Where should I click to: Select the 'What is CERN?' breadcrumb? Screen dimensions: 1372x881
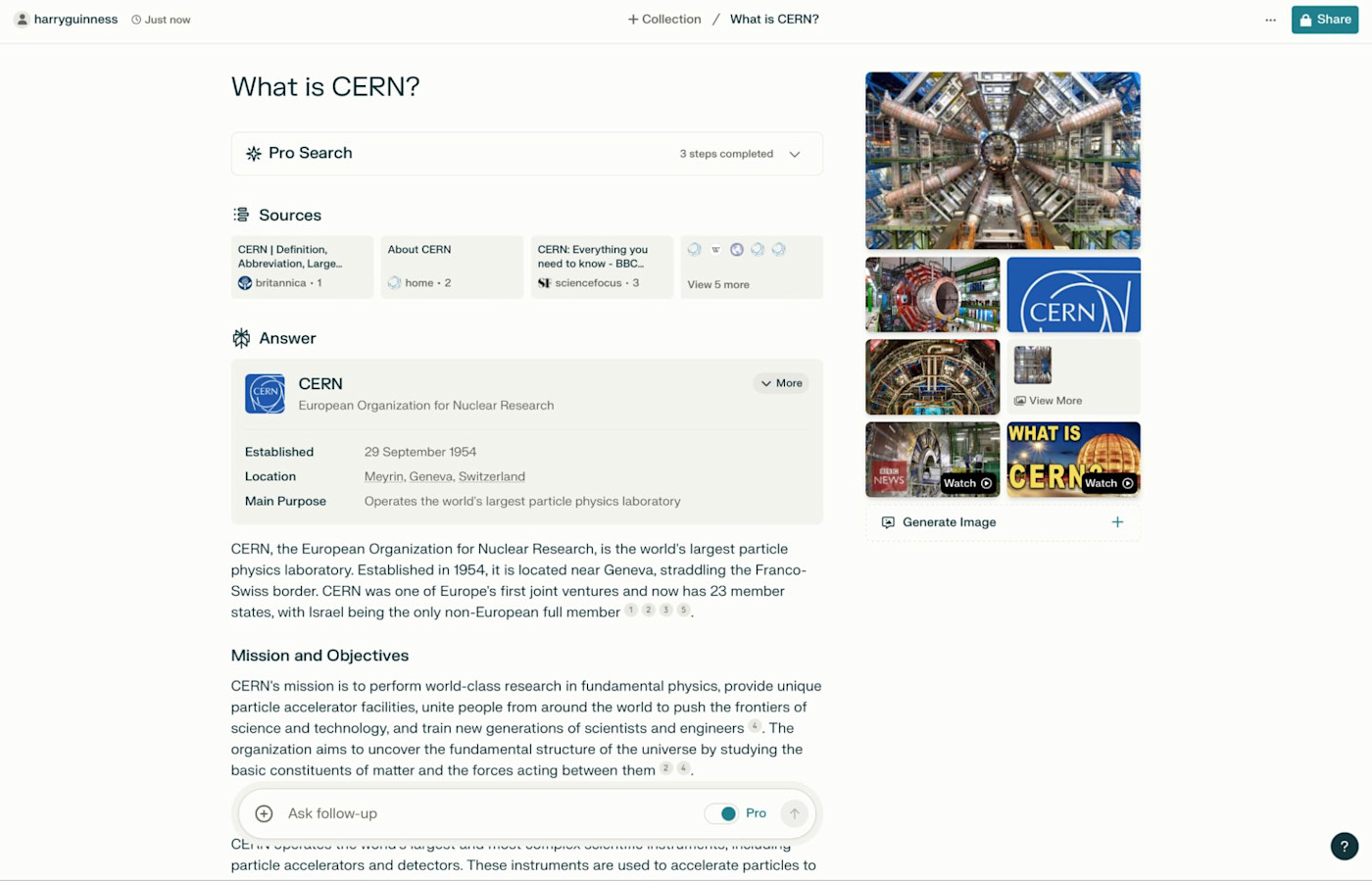[x=774, y=20]
